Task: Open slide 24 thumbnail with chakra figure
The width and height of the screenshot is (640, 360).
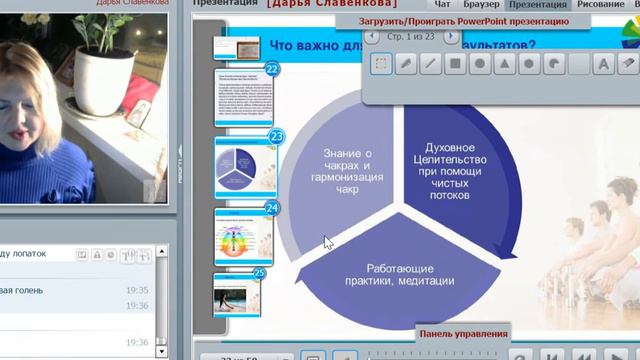Action: click(x=244, y=237)
